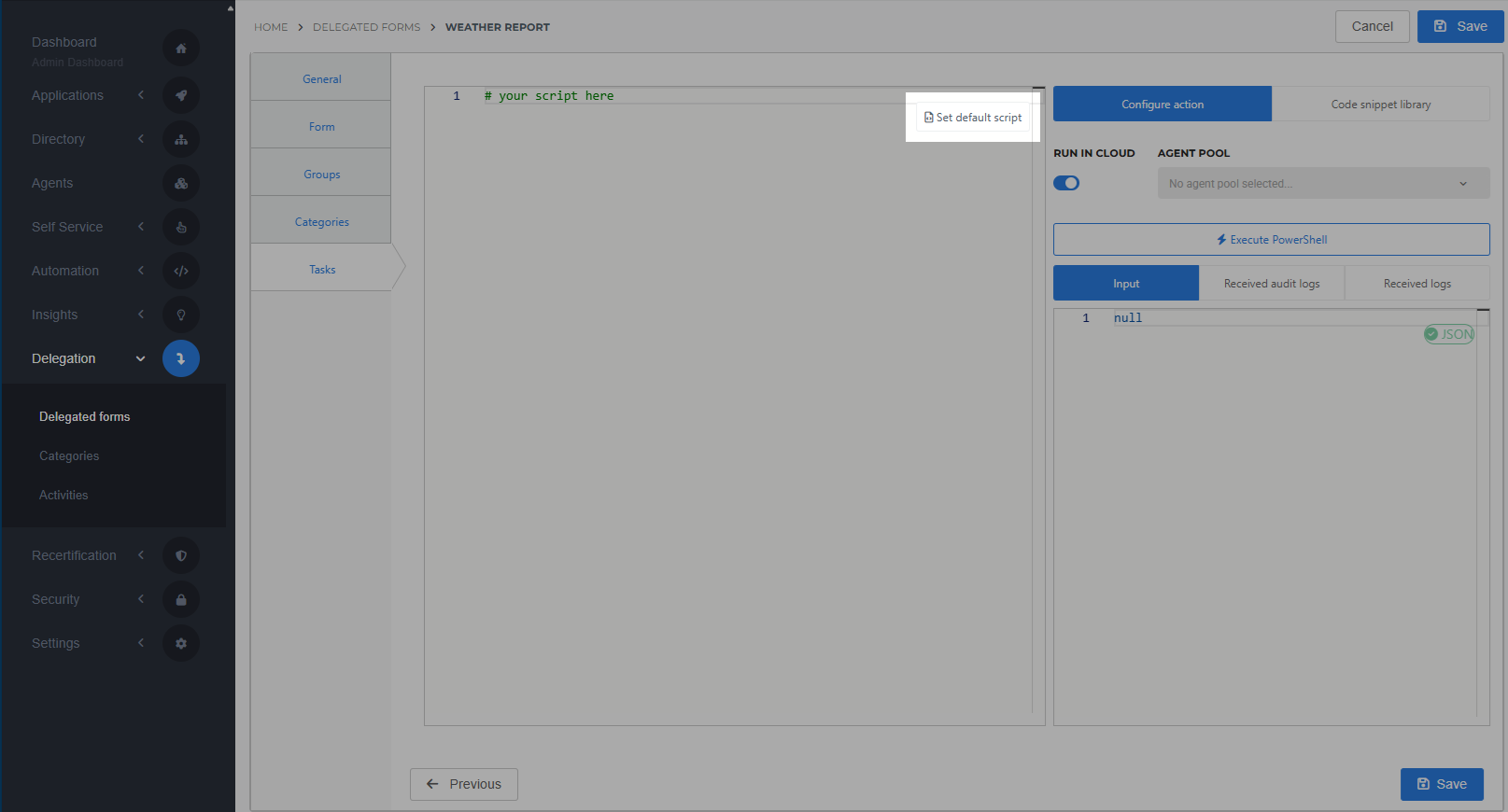
Task: Switch to the Received audit logs tab
Action: click(1272, 284)
